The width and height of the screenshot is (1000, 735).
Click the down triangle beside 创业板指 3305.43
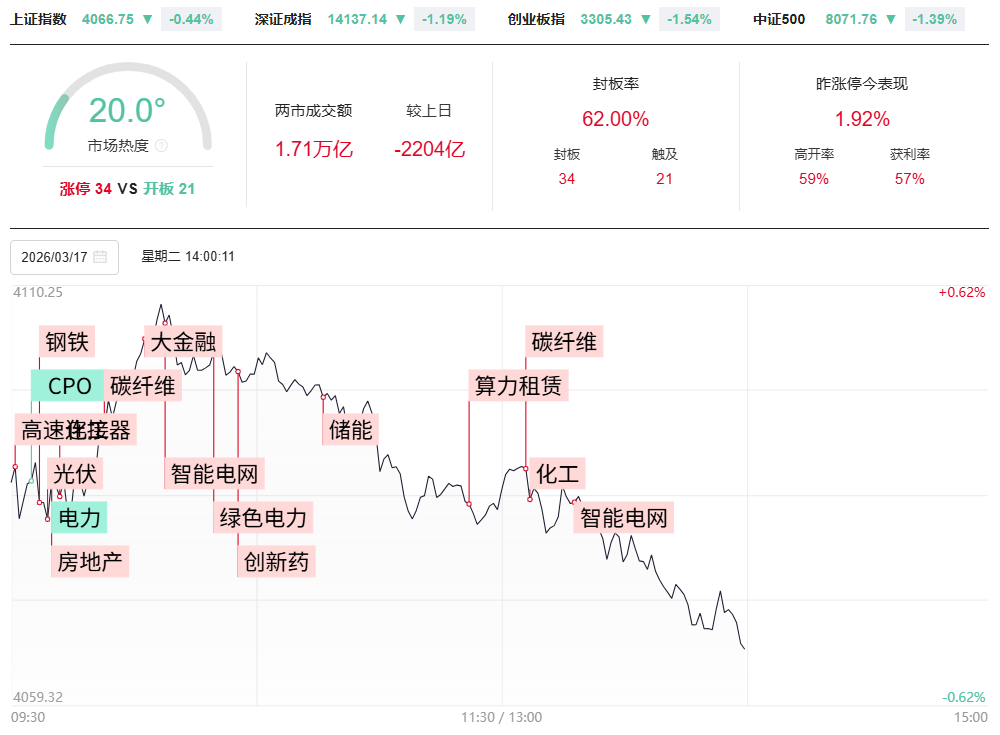(645, 19)
